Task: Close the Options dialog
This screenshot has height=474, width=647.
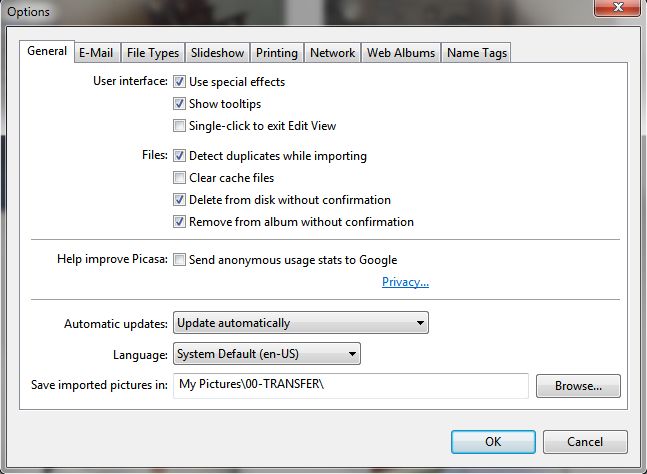Action: (x=618, y=7)
